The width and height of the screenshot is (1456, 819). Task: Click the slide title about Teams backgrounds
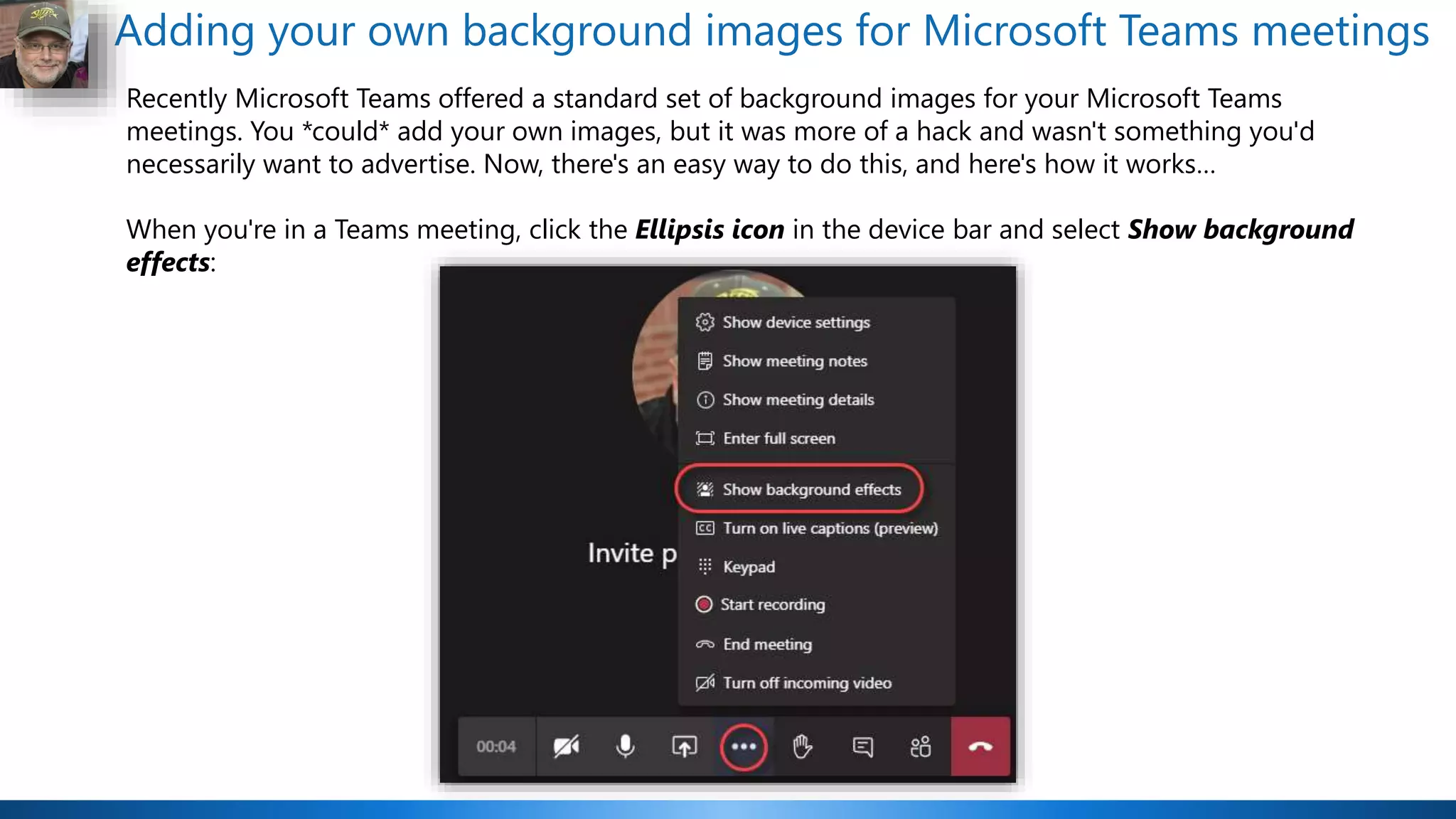(772, 31)
